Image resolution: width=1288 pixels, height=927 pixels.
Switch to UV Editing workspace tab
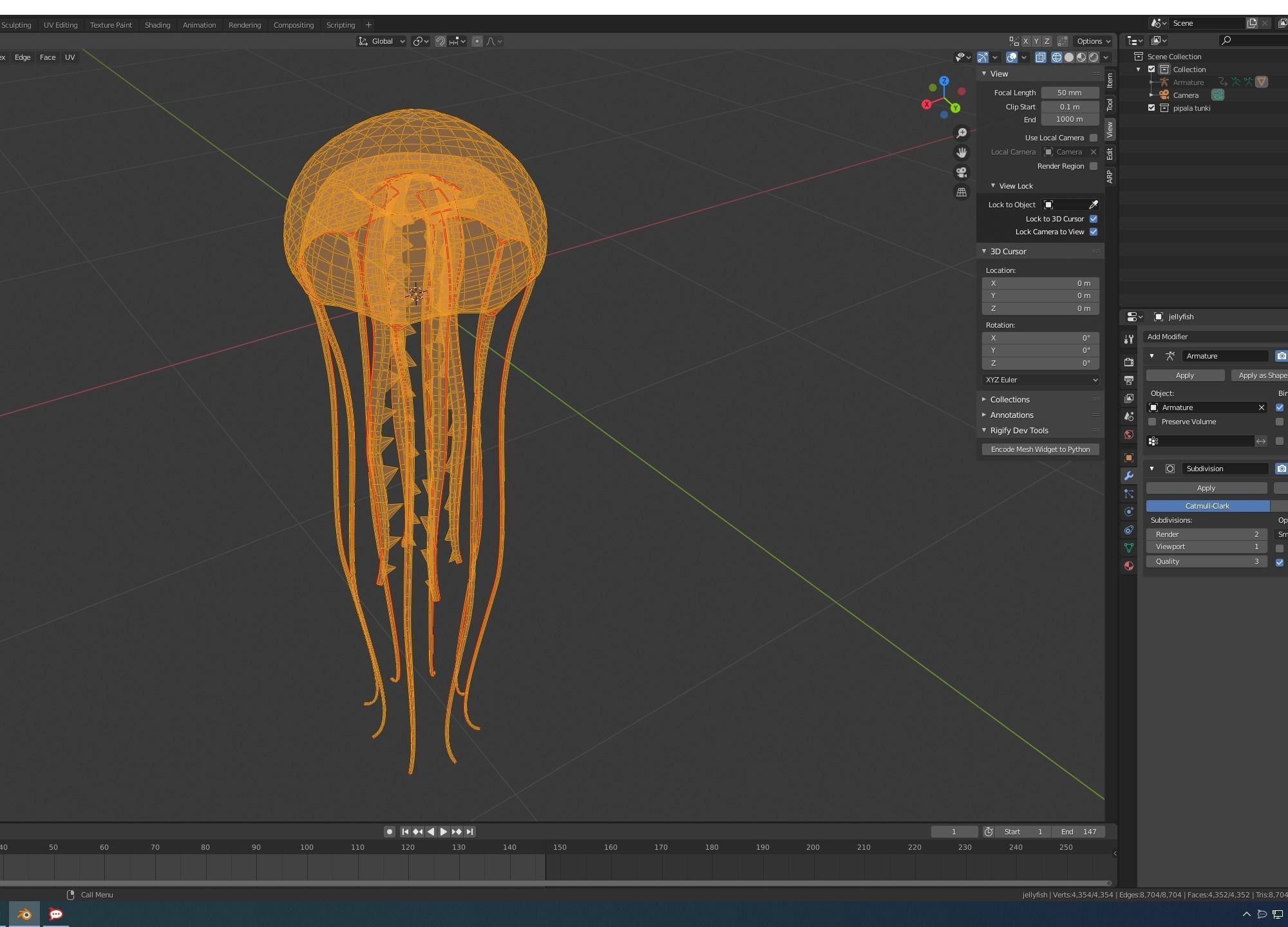61,25
